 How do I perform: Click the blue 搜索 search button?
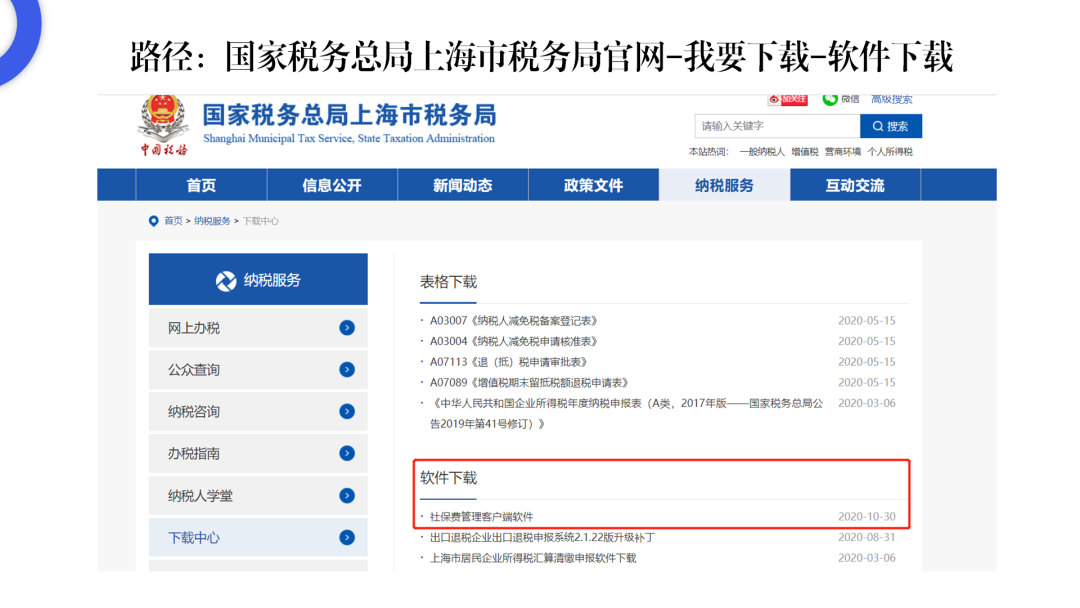click(891, 126)
